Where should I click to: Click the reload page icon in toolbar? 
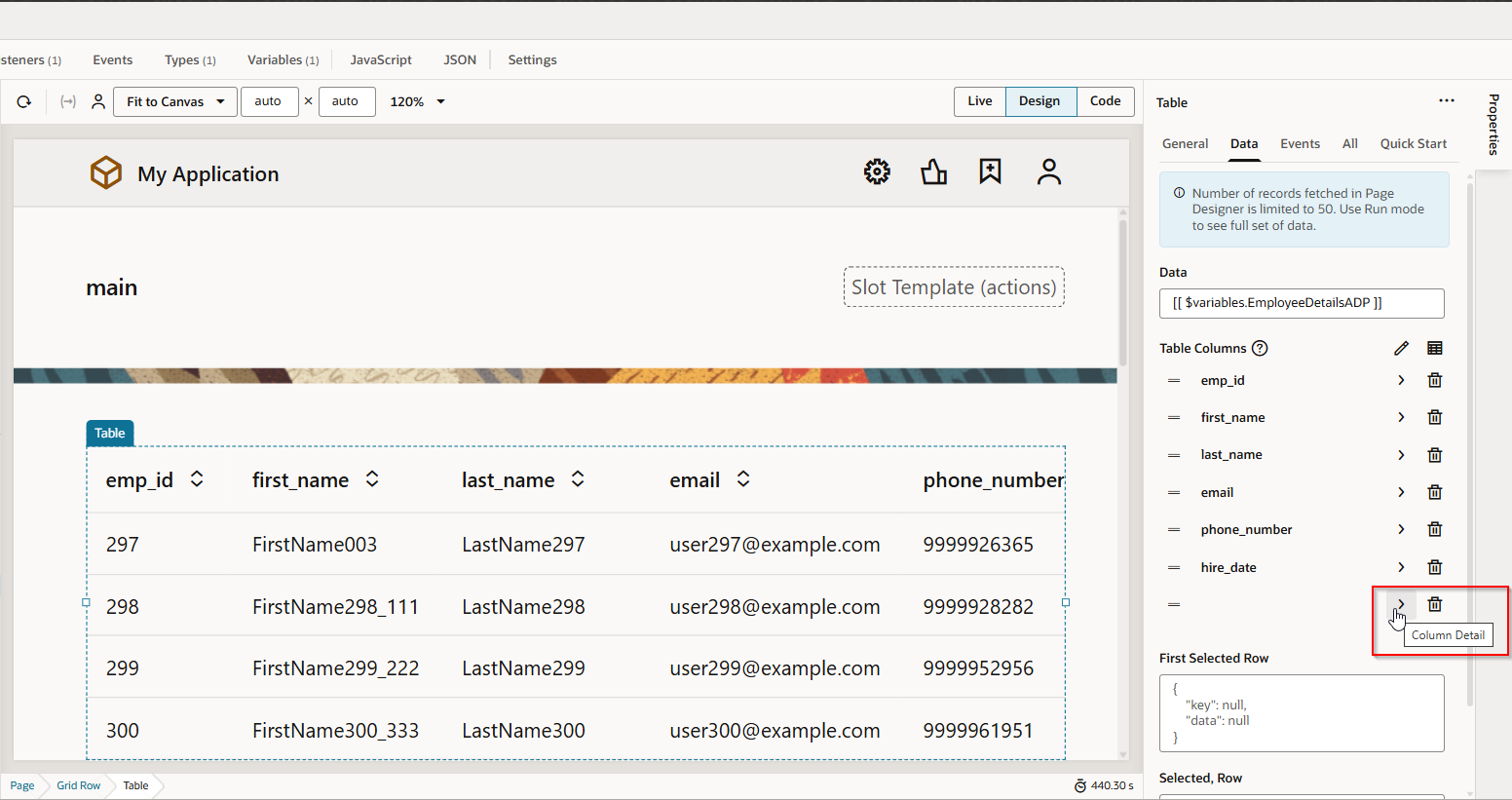[x=24, y=101]
